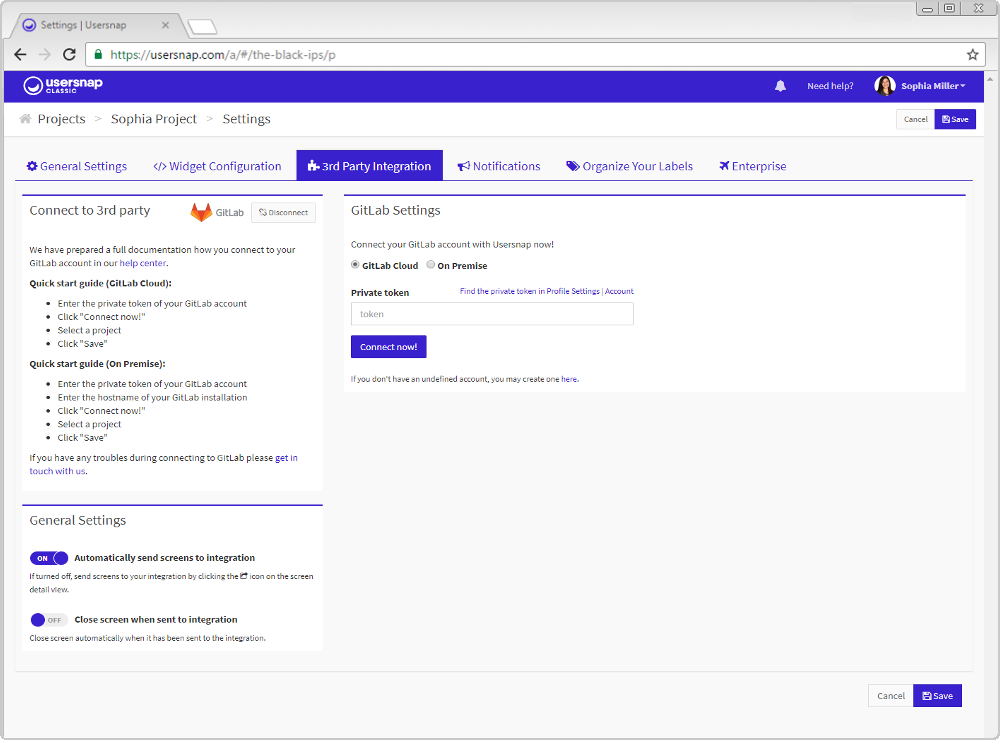Viewport: 1000px width, 740px height.
Task: Click the top Cancel button
Action: (x=915, y=119)
